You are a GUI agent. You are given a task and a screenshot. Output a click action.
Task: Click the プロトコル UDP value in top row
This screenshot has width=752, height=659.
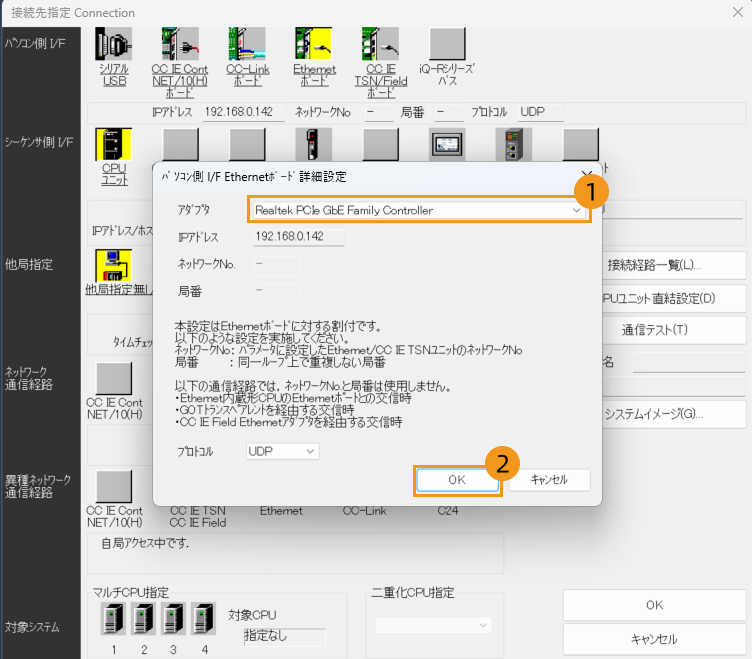[540, 112]
